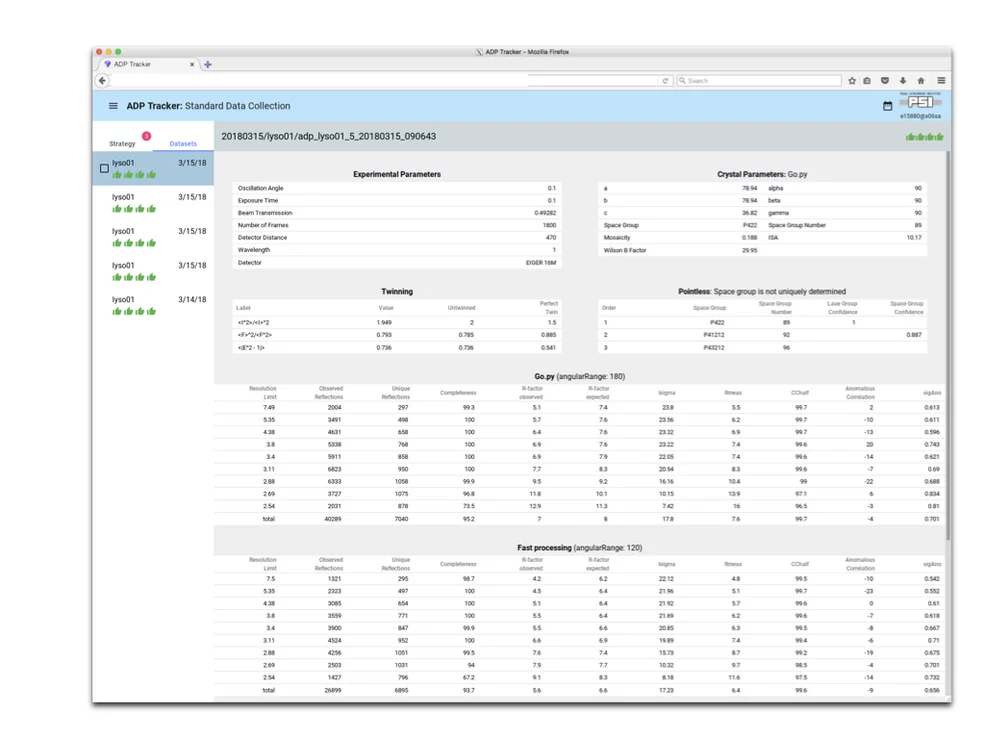The height and width of the screenshot is (739, 985).
Task: Click the Number of Frames row
Action: coord(397,225)
